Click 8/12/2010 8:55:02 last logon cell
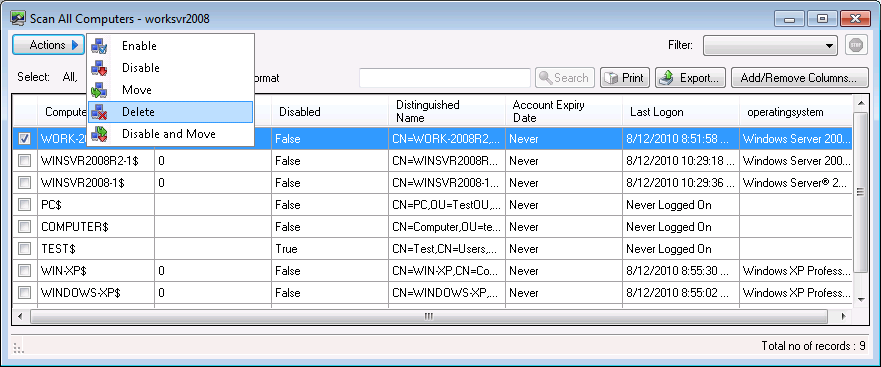The width and height of the screenshot is (881, 367). 681,293
